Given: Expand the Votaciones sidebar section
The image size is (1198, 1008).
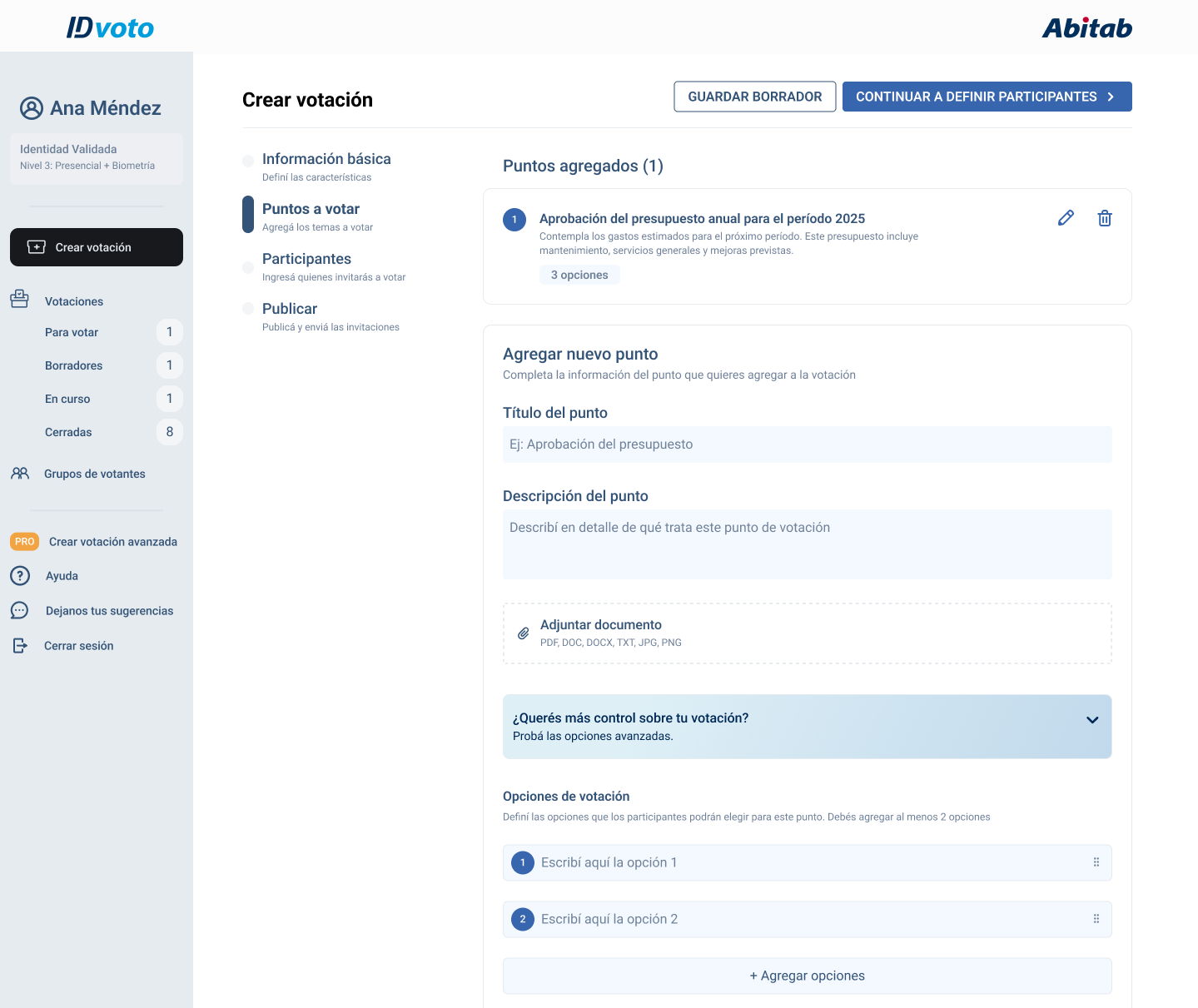Looking at the screenshot, I should pyautogui.click(x=73, y=301).
